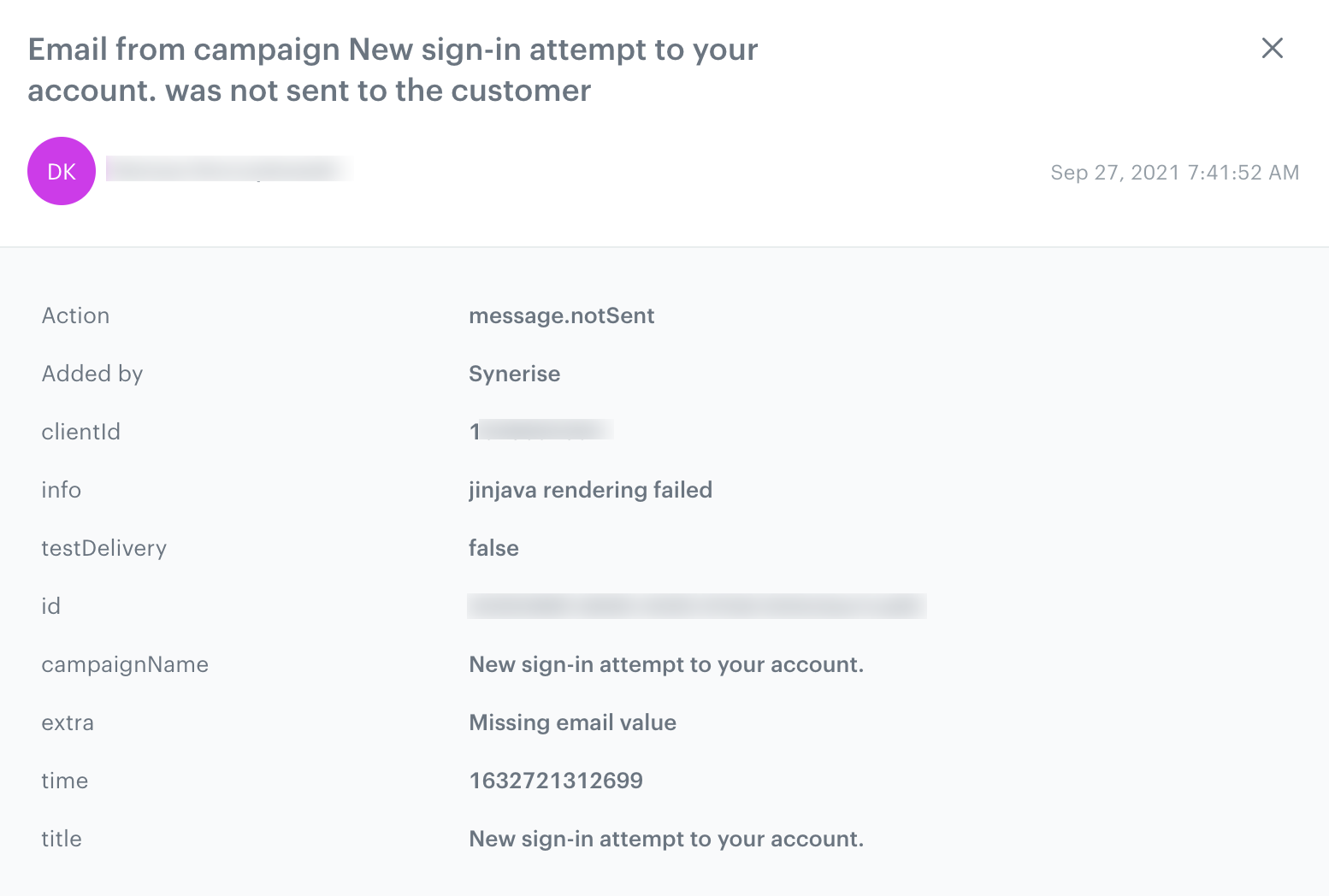
Task: Select the message.notSent action value
Action: coord(561,316)
